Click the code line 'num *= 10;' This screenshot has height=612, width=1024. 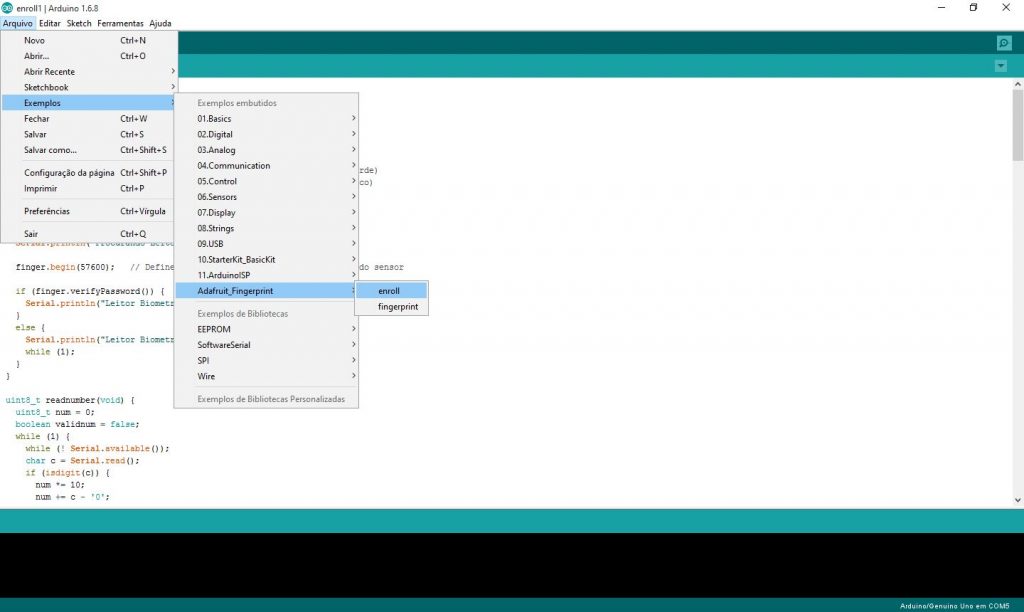tap(59, 485)
